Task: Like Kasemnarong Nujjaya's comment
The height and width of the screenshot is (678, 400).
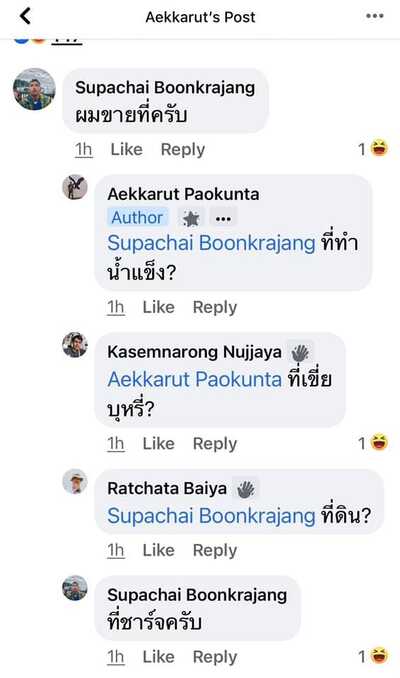Action: click(159, 444)
